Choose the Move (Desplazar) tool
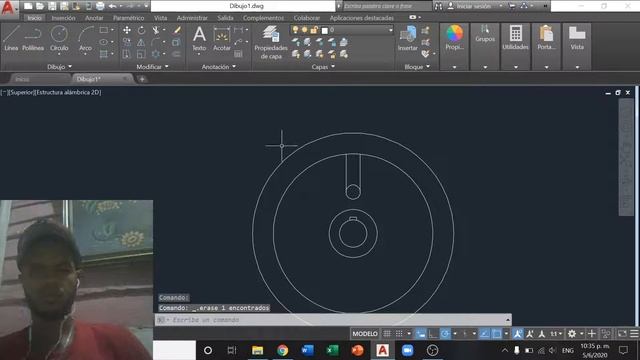Screen dimensions: 640x360 pos(127,30)
